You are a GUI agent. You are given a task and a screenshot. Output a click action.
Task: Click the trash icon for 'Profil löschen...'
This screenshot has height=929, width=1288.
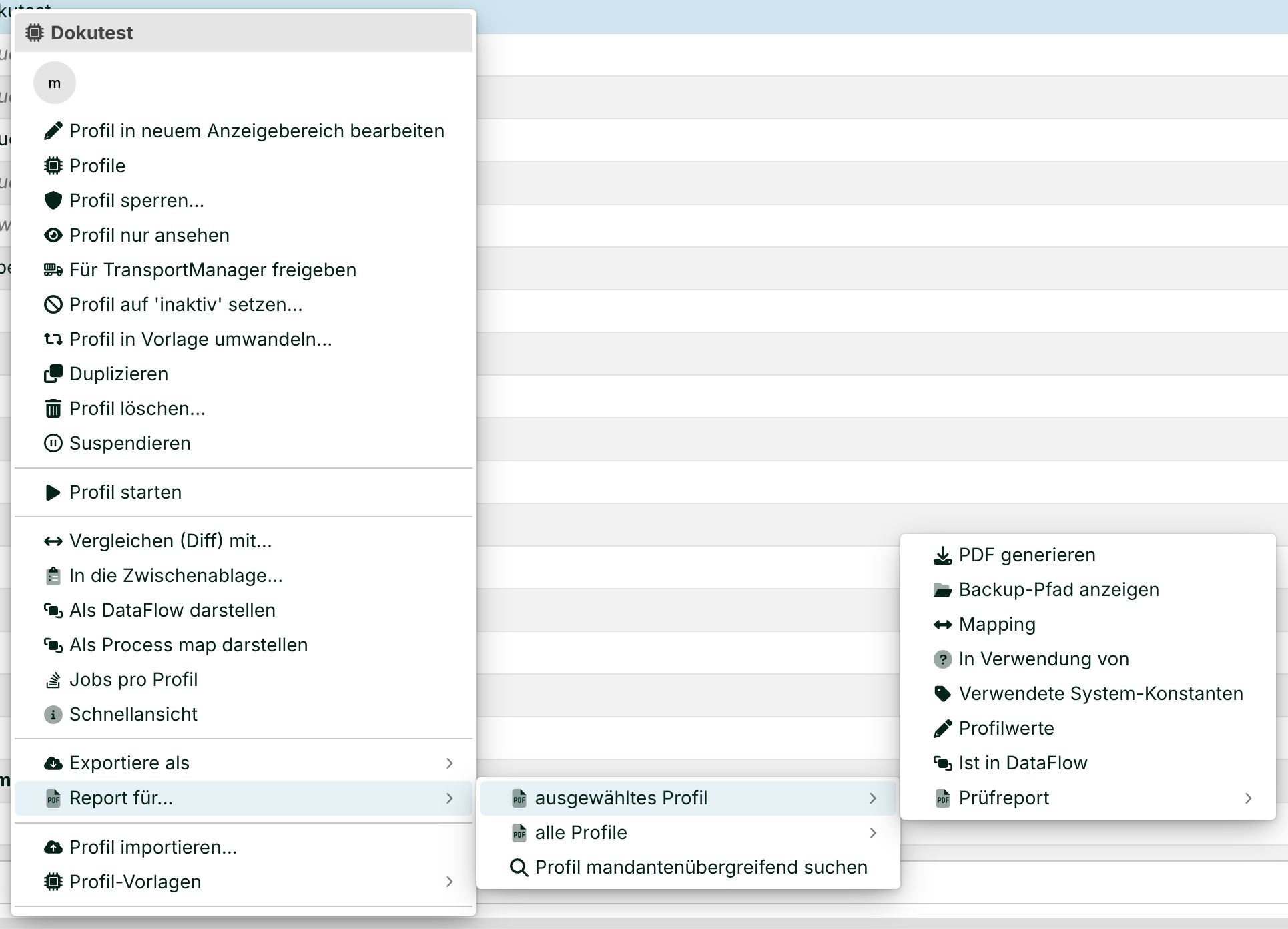click(x=53, y=408)
